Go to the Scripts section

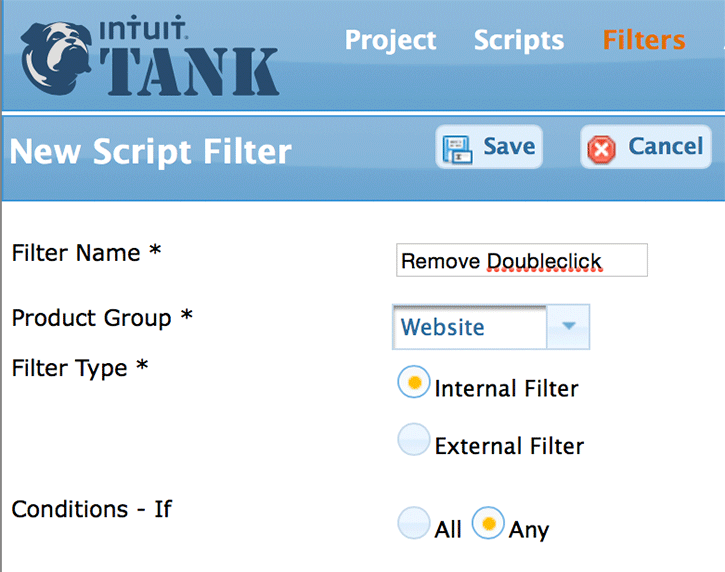518,40
